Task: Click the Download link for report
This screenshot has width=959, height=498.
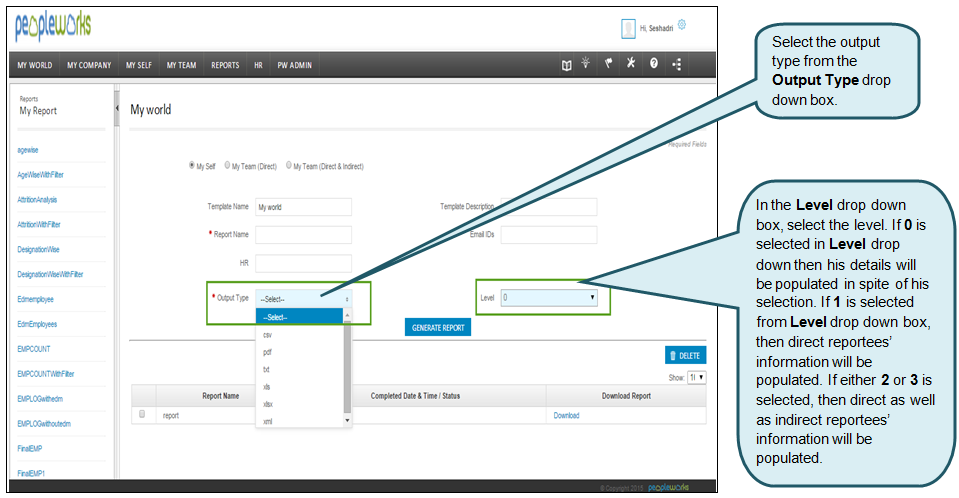Action: pos(566,415)
